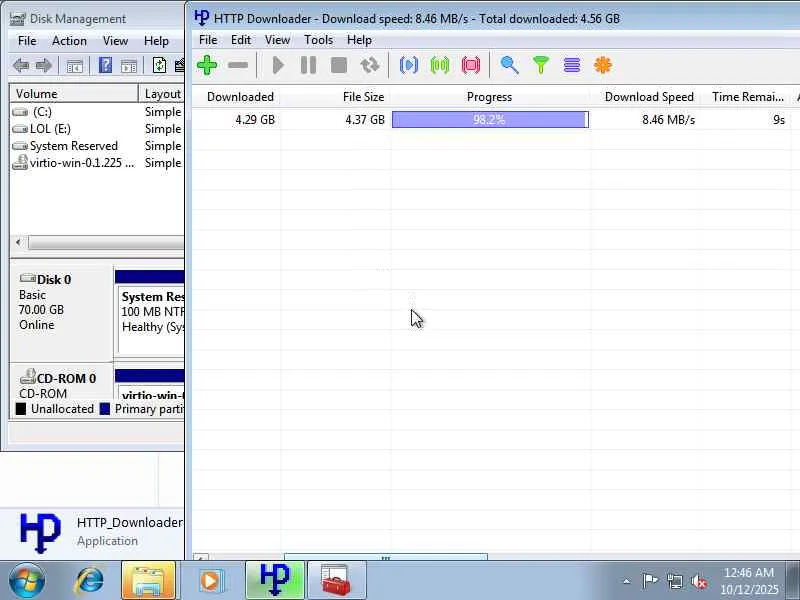
Task: Sort by the Time Remaining column header
Action: [x=747, y=97]
